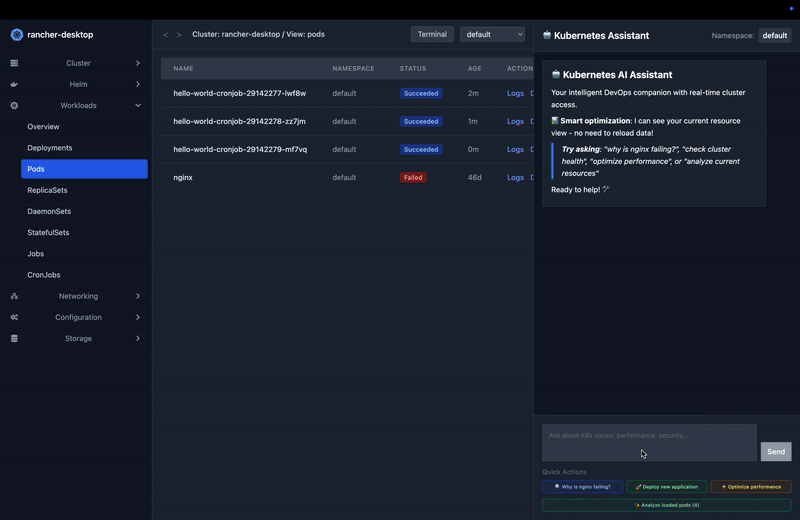
Task: Expand the Helm section chevron
Action: (138, 84)
